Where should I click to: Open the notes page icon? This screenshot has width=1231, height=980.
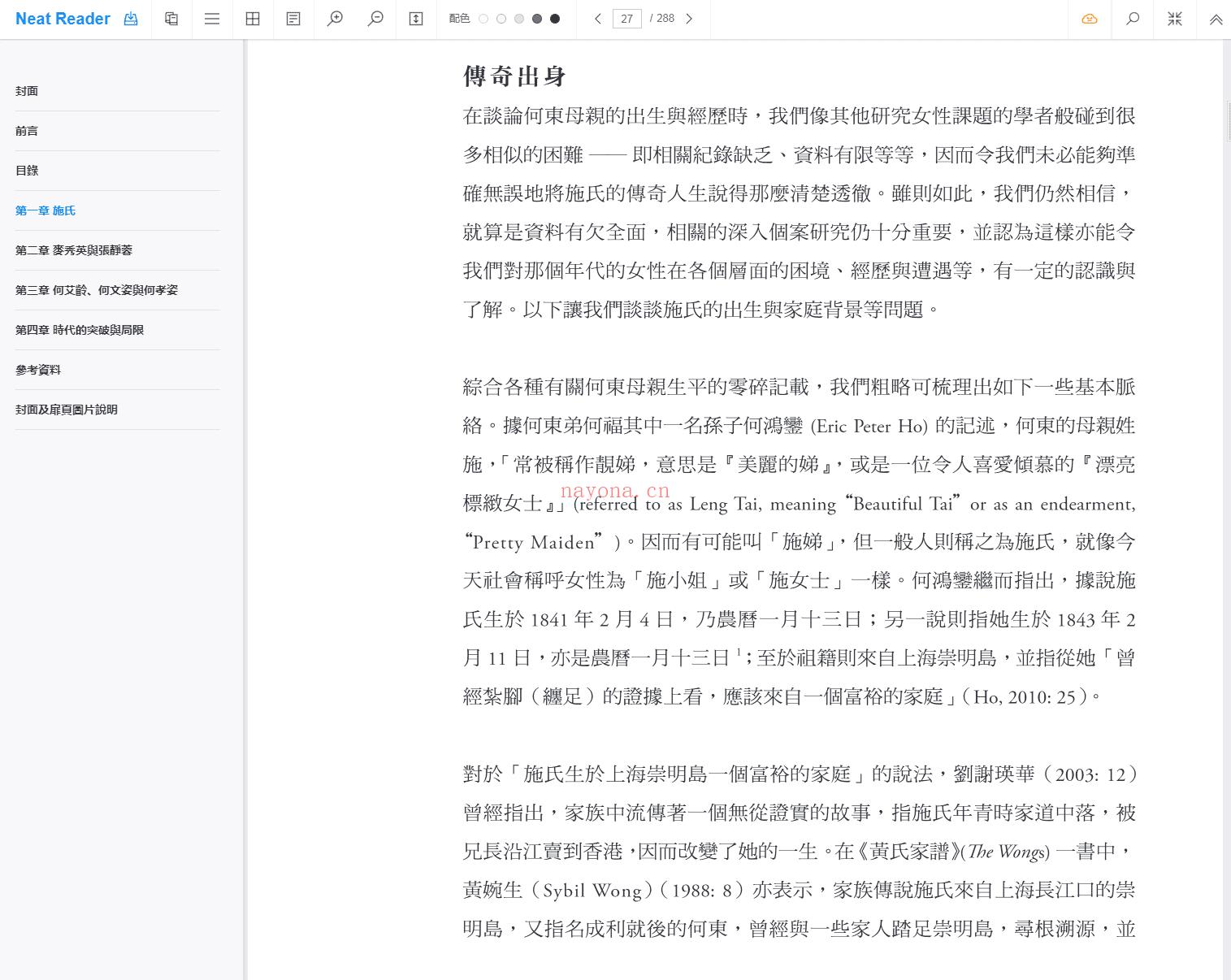(293, 19)
